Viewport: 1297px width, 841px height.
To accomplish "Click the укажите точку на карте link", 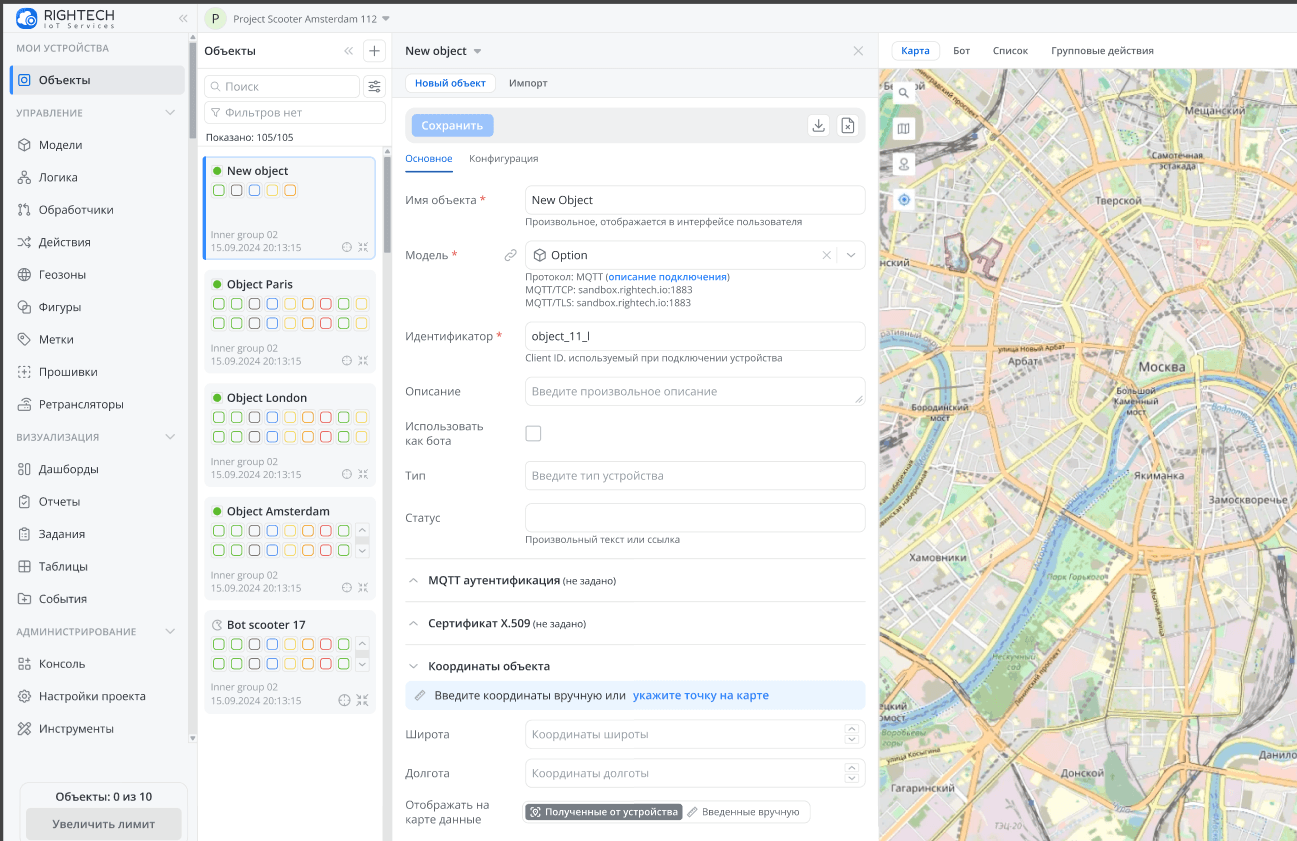I will (700, 695).
